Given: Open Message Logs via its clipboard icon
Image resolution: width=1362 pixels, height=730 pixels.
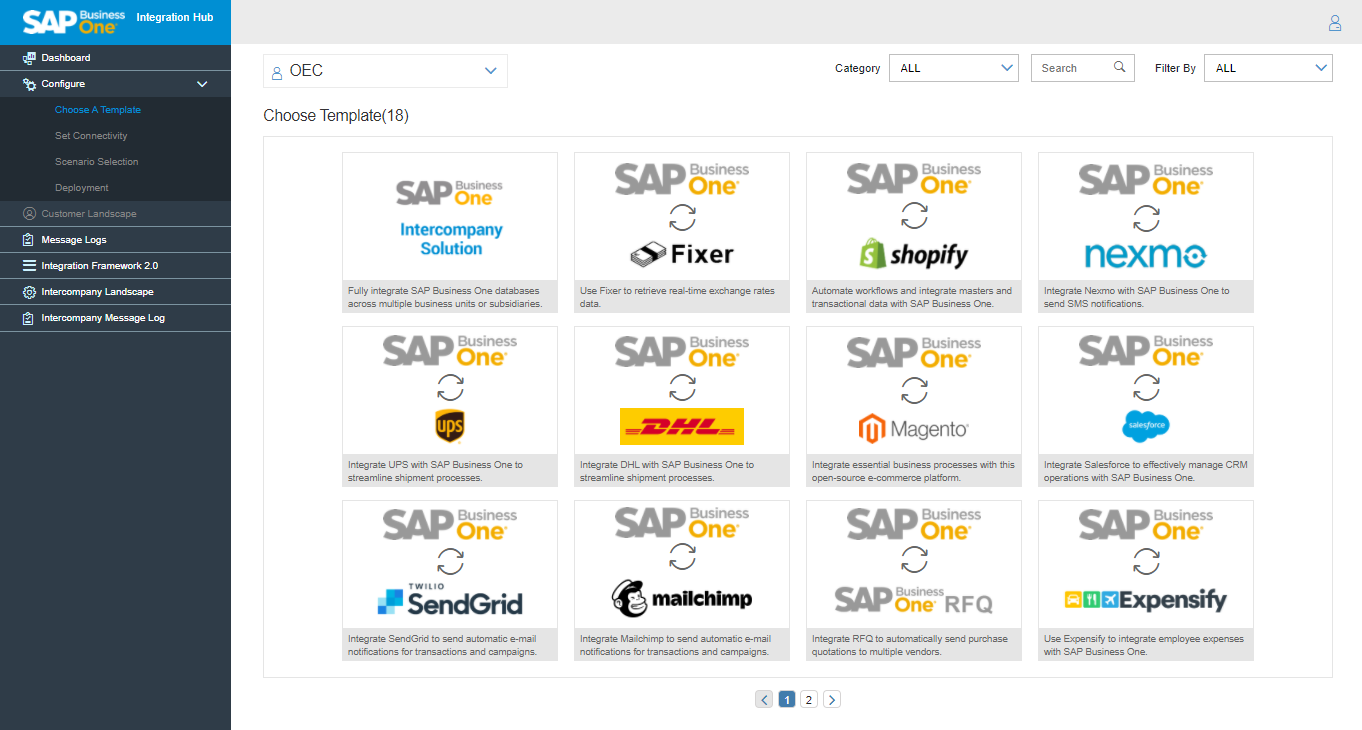Looking at the screenshot, I should coord(28,239).
